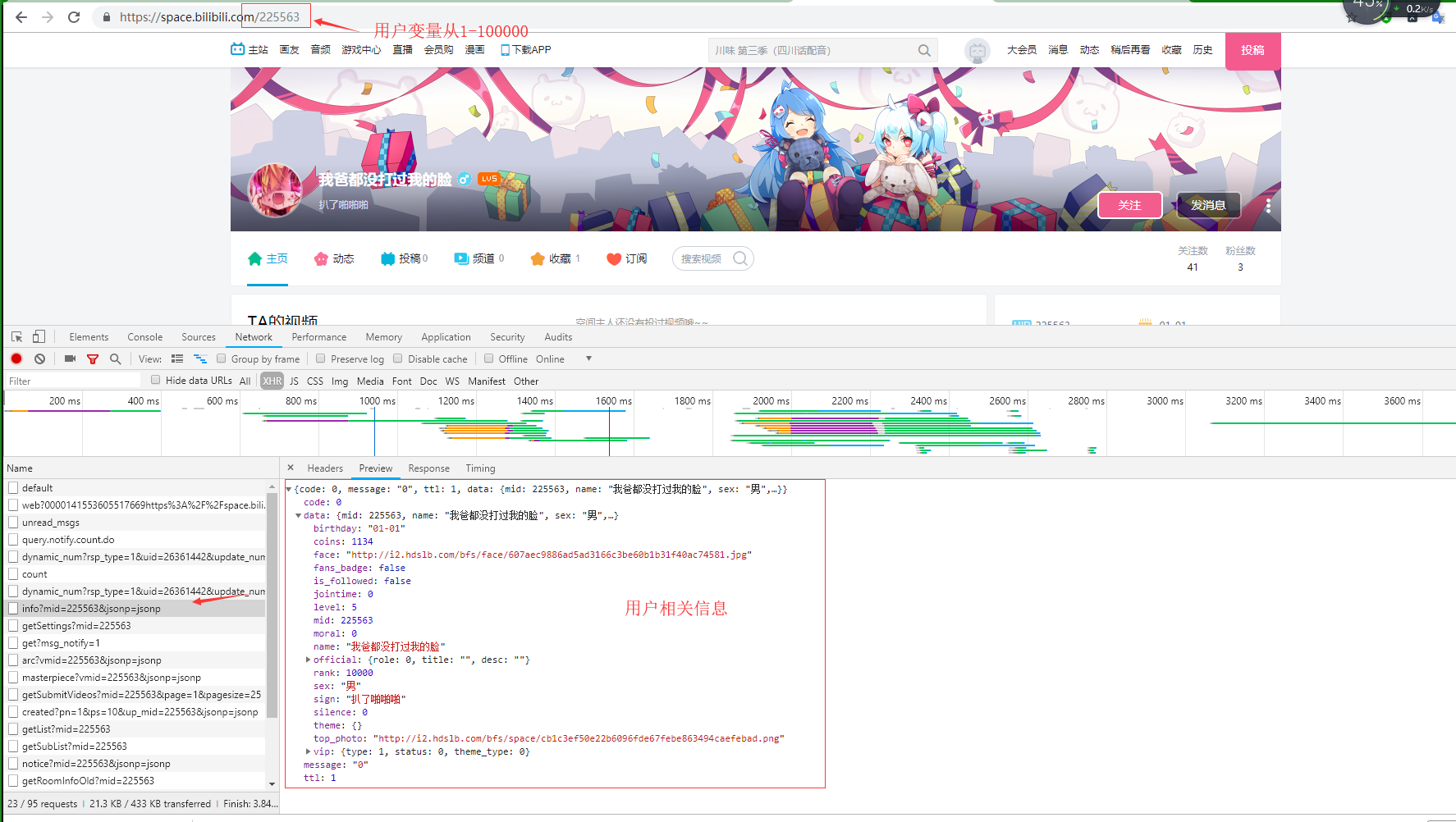Check Hide data URLs checkbox

point(156,380)
